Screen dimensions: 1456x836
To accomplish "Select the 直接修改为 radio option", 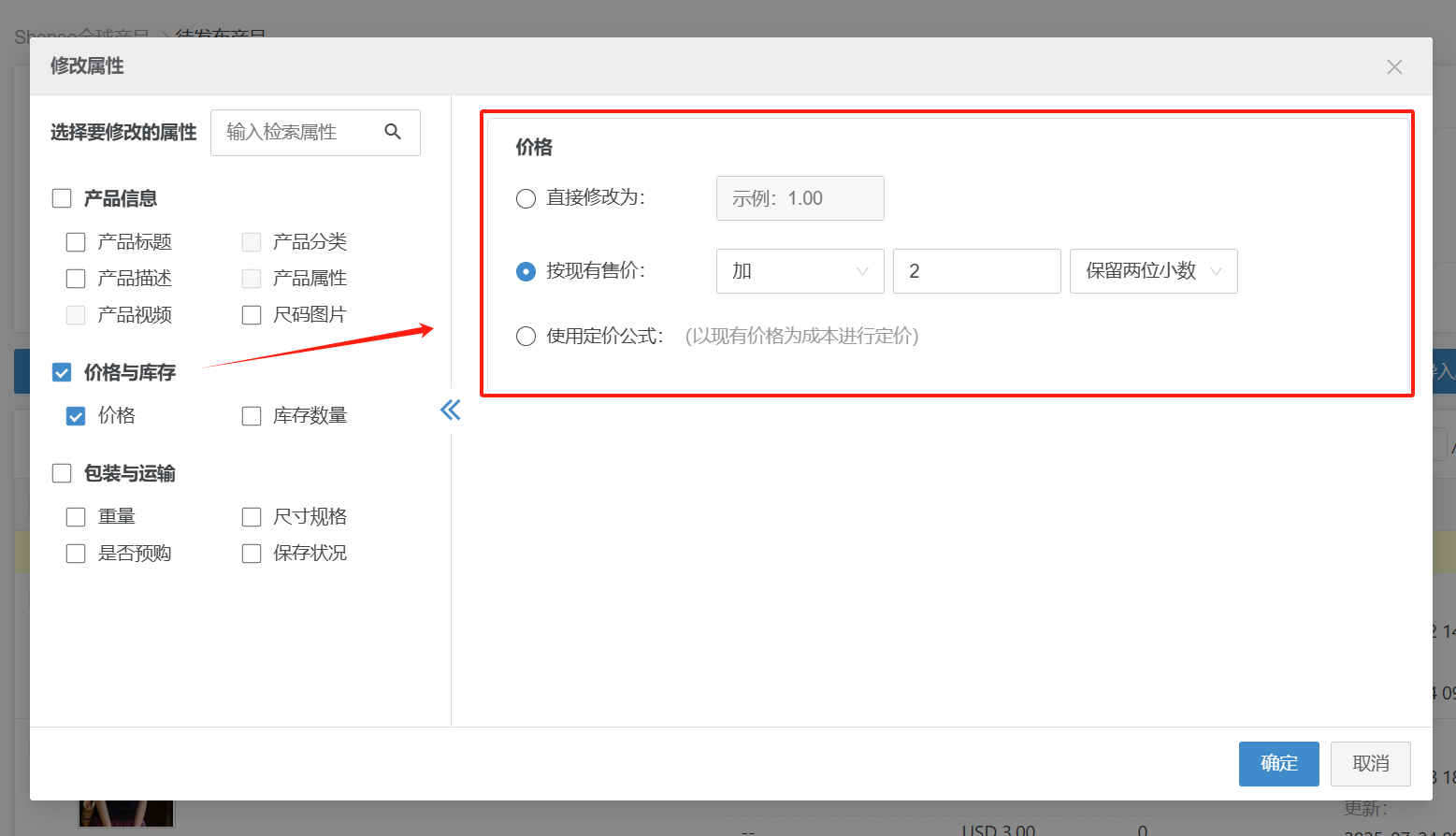I will (526, 198).
